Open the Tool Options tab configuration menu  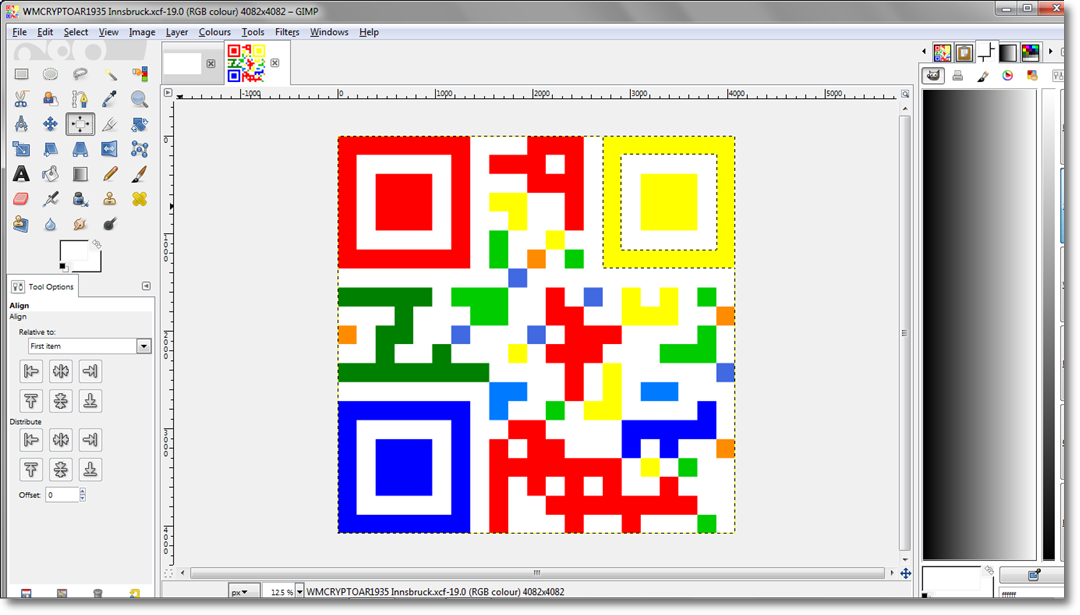(x=146, y=286)
